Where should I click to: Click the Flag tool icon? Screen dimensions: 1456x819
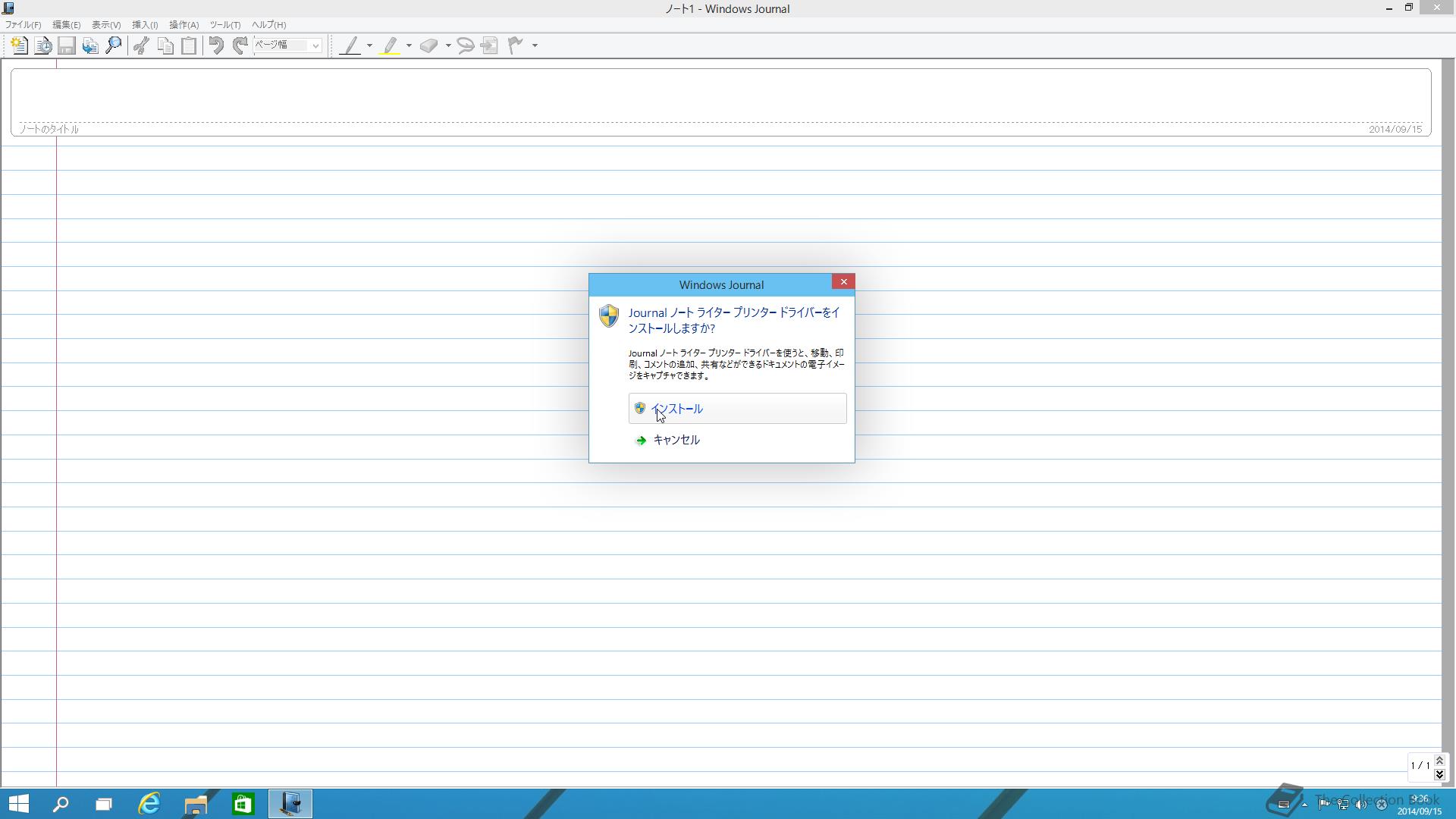coord(516,45)
